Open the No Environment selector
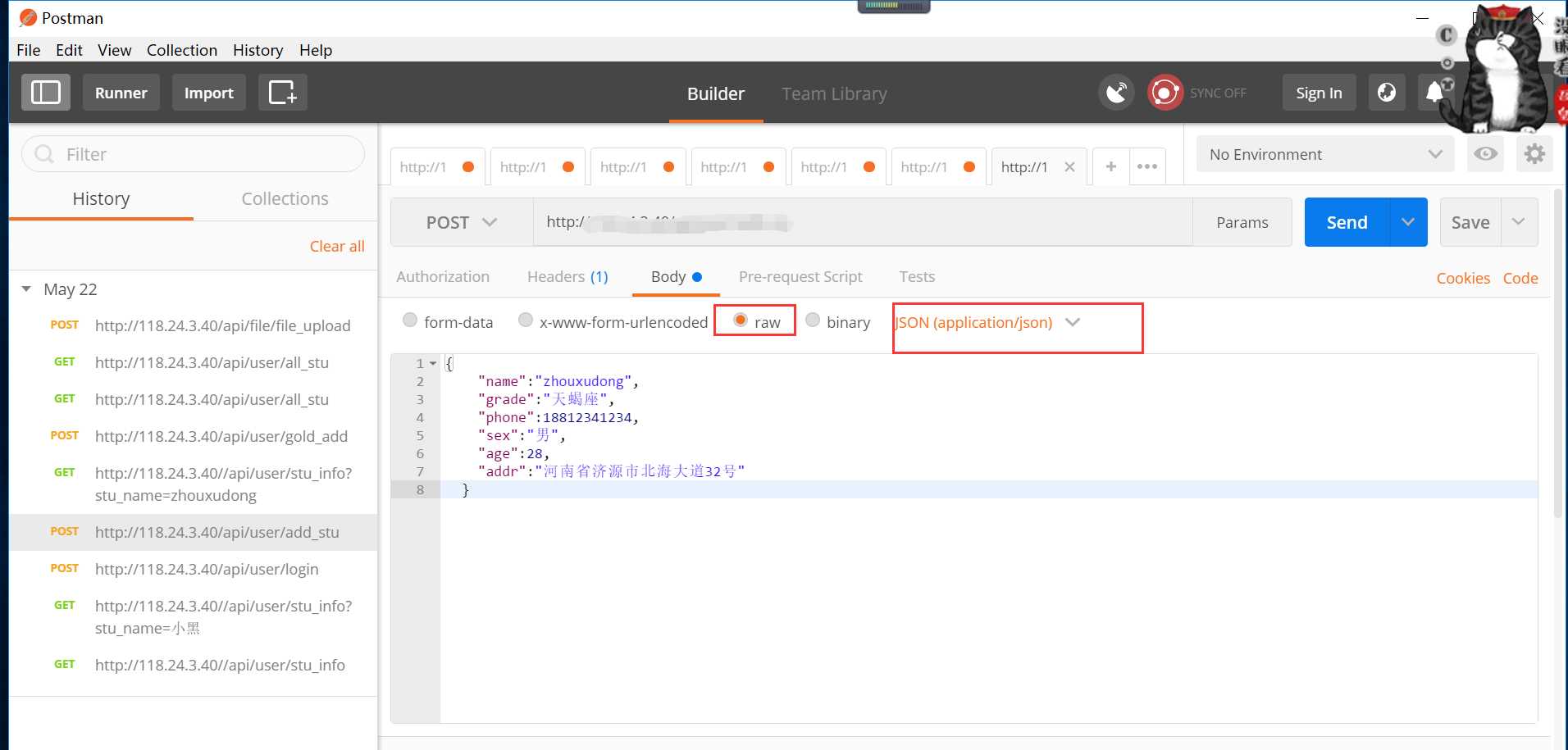 1325,154
